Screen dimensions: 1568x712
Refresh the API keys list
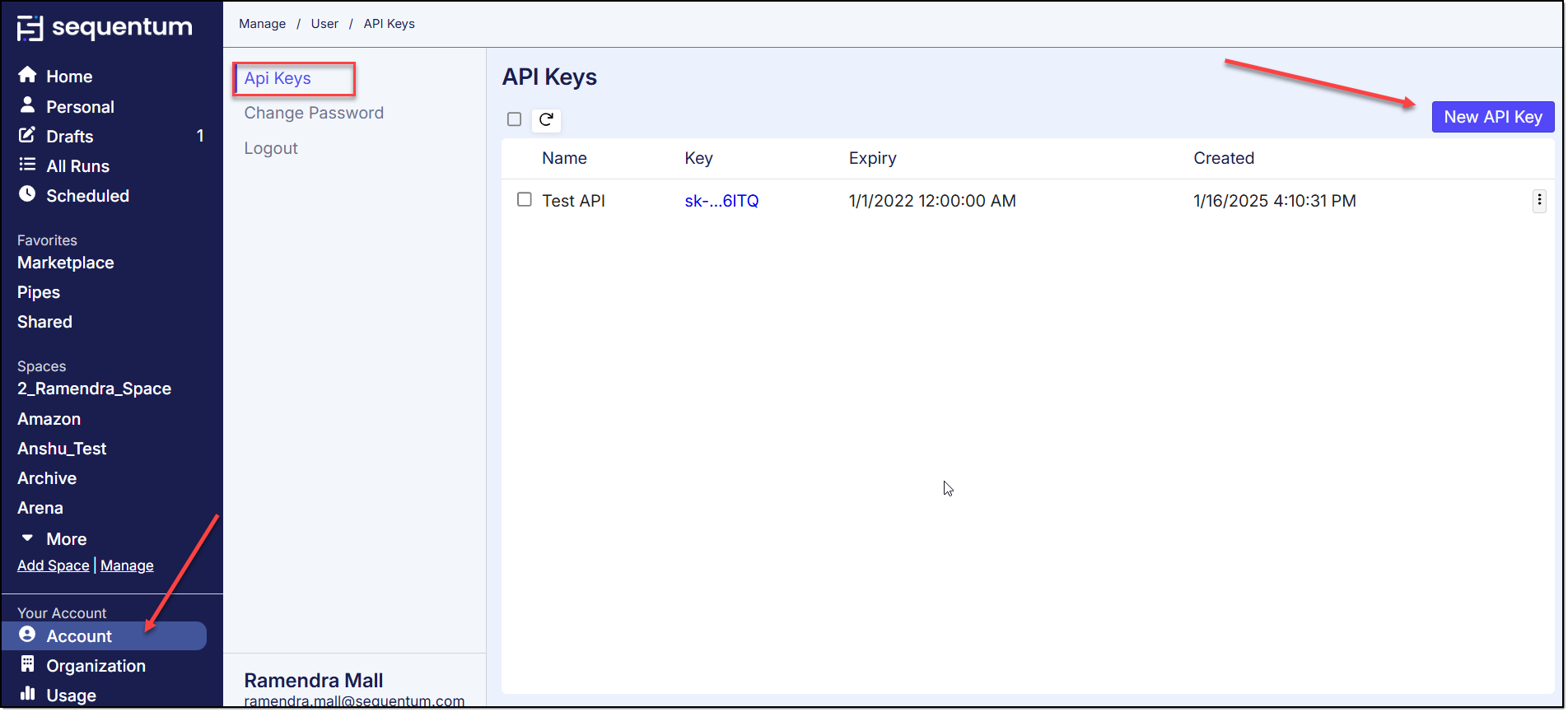[546, 120]
